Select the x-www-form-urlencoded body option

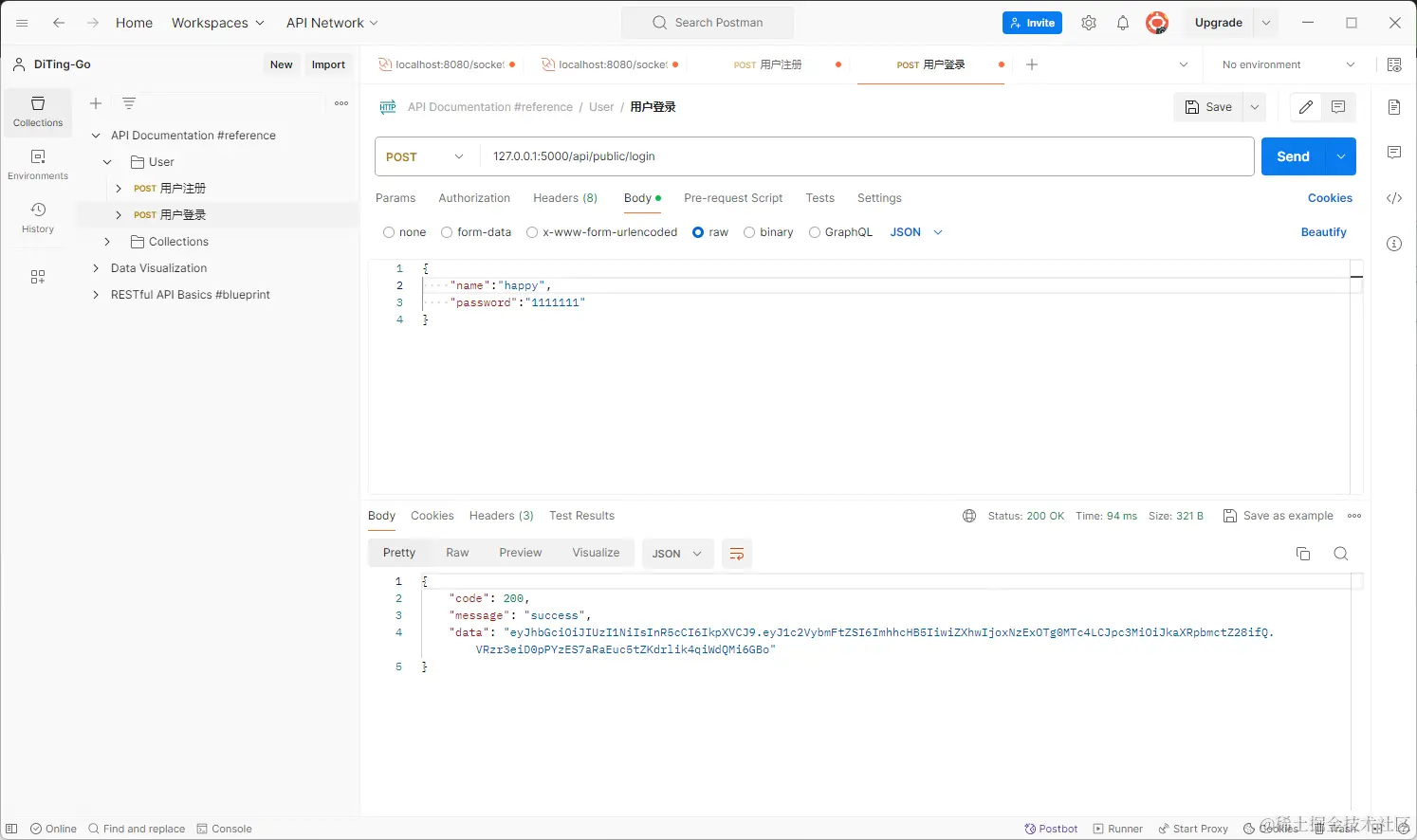click(x=532, y=232)
